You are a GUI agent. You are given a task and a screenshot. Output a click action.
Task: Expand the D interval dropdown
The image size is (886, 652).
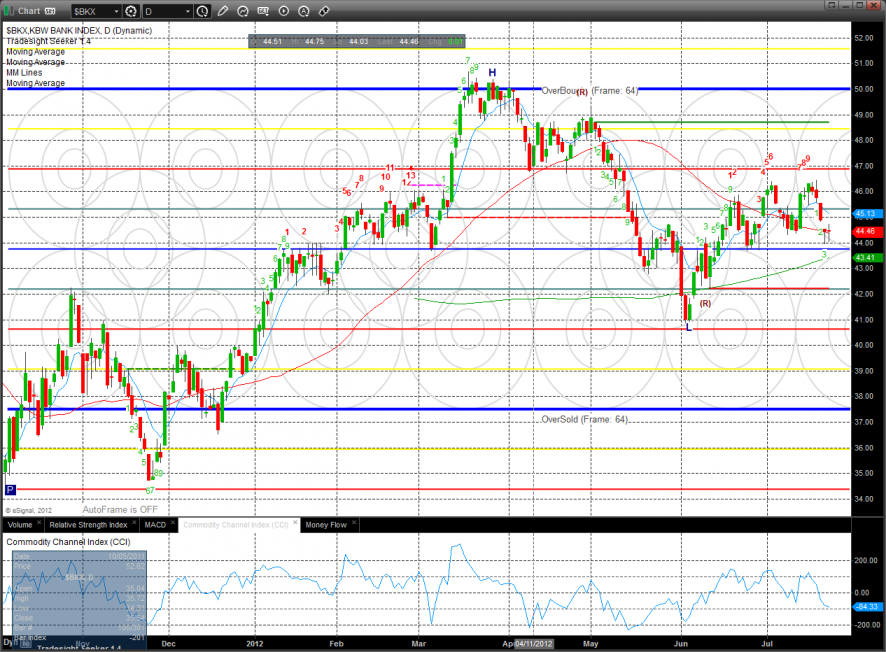(188, 11)
